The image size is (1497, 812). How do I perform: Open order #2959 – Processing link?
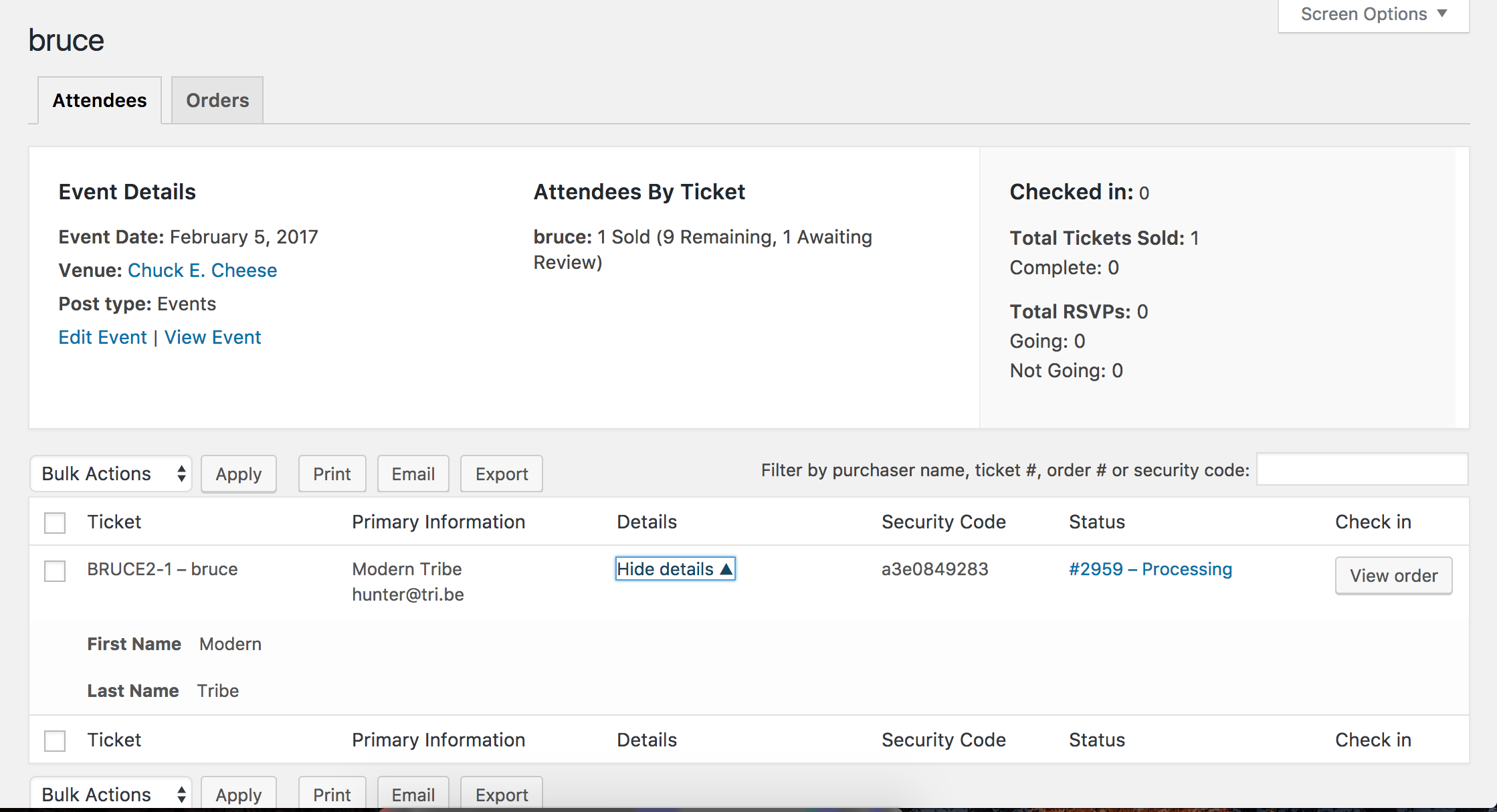point(1150,569)
